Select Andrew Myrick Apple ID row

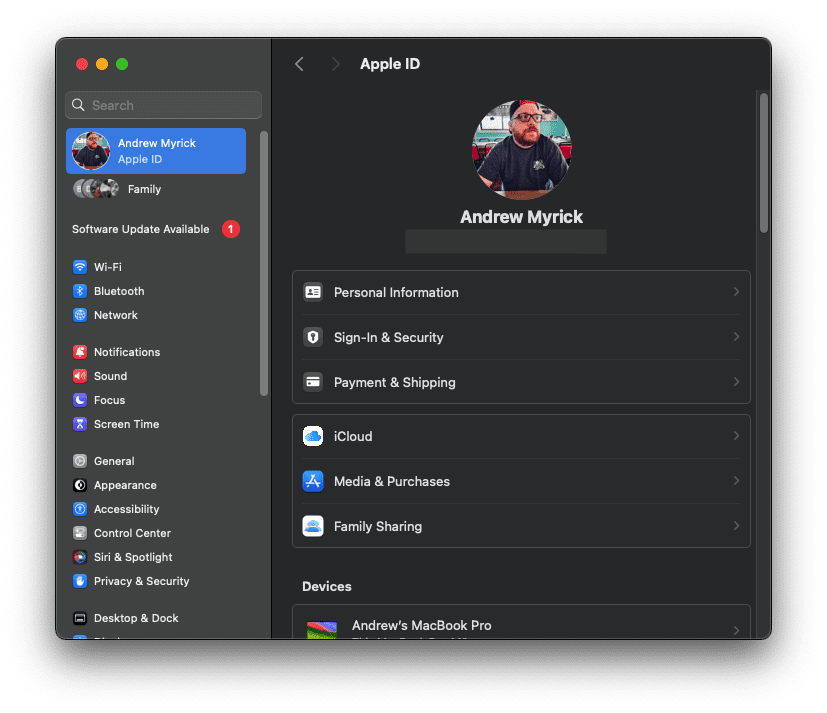156,151
